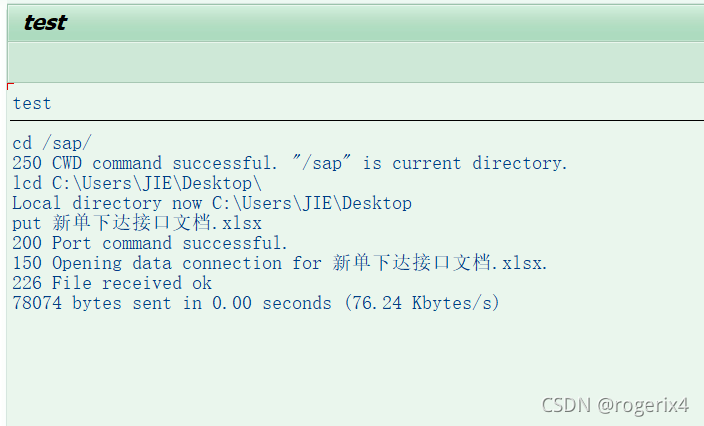Click the "cd /sap/" command line
Image resolution: width=704 pixels, height=426 pixels.
pos(52,143)
